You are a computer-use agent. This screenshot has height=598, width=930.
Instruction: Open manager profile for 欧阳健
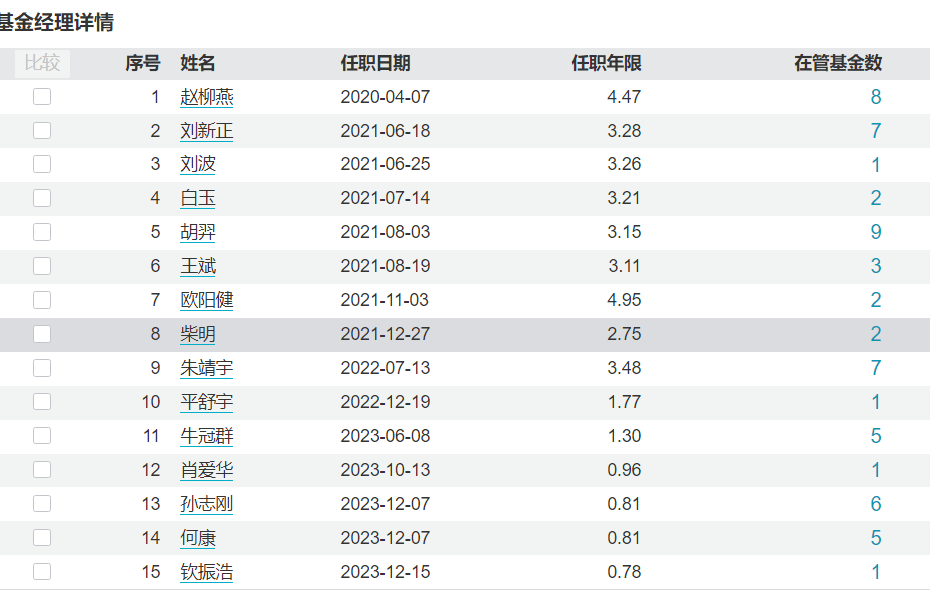coord(206,300)
